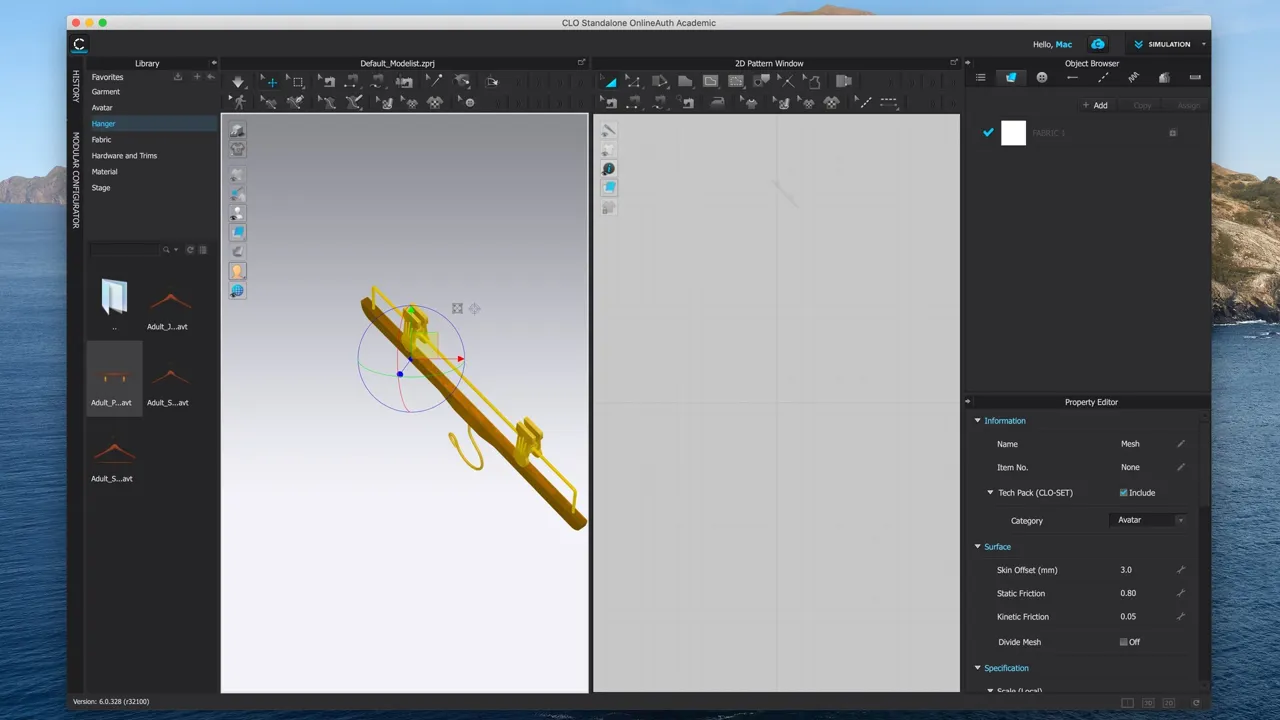Select the Polygon pattern tool
1280x720 pixels.
tap(685, 82)
